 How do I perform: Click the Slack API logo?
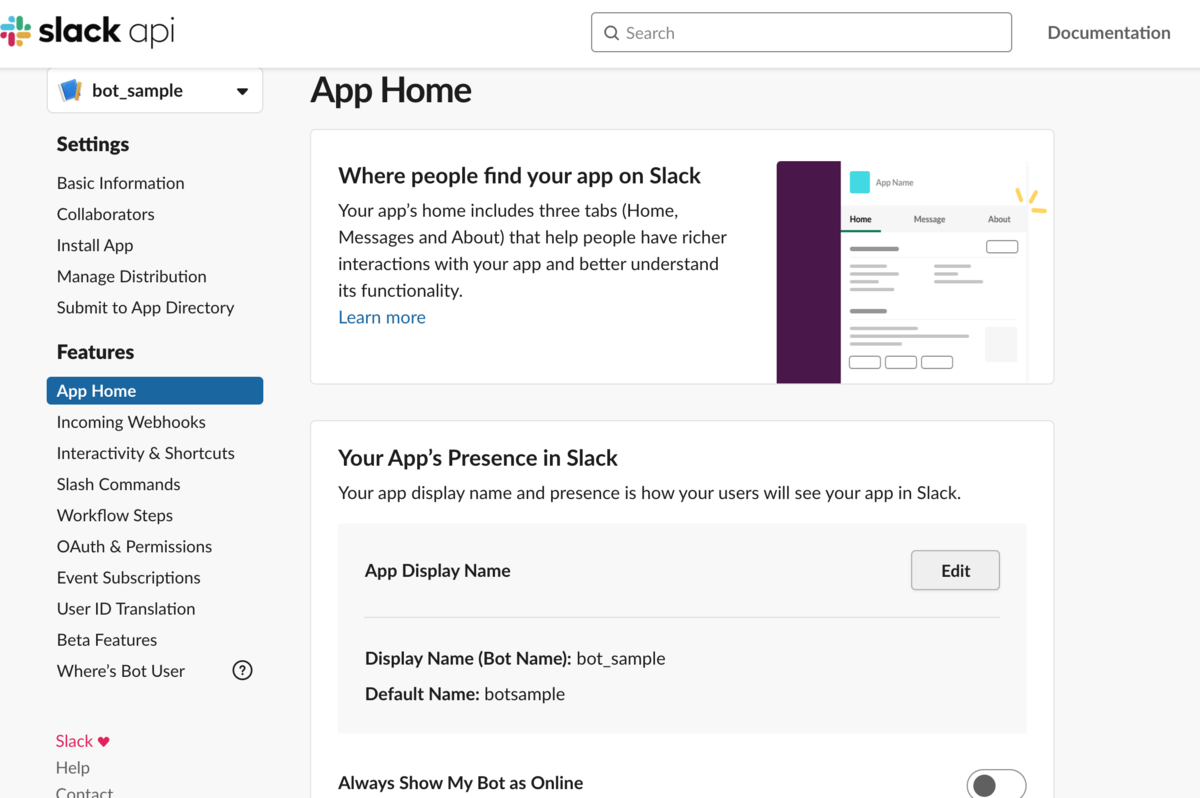click(x=88, y=32)
